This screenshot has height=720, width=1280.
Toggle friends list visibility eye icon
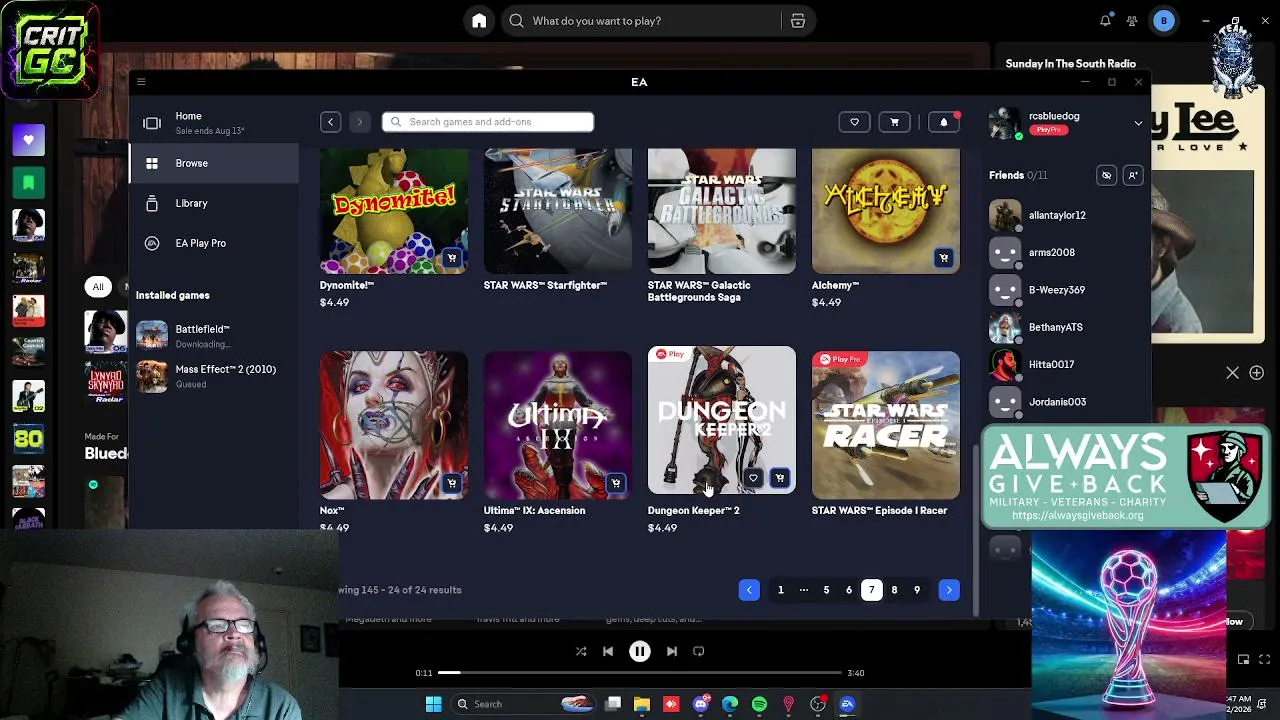click(1106, 175)
